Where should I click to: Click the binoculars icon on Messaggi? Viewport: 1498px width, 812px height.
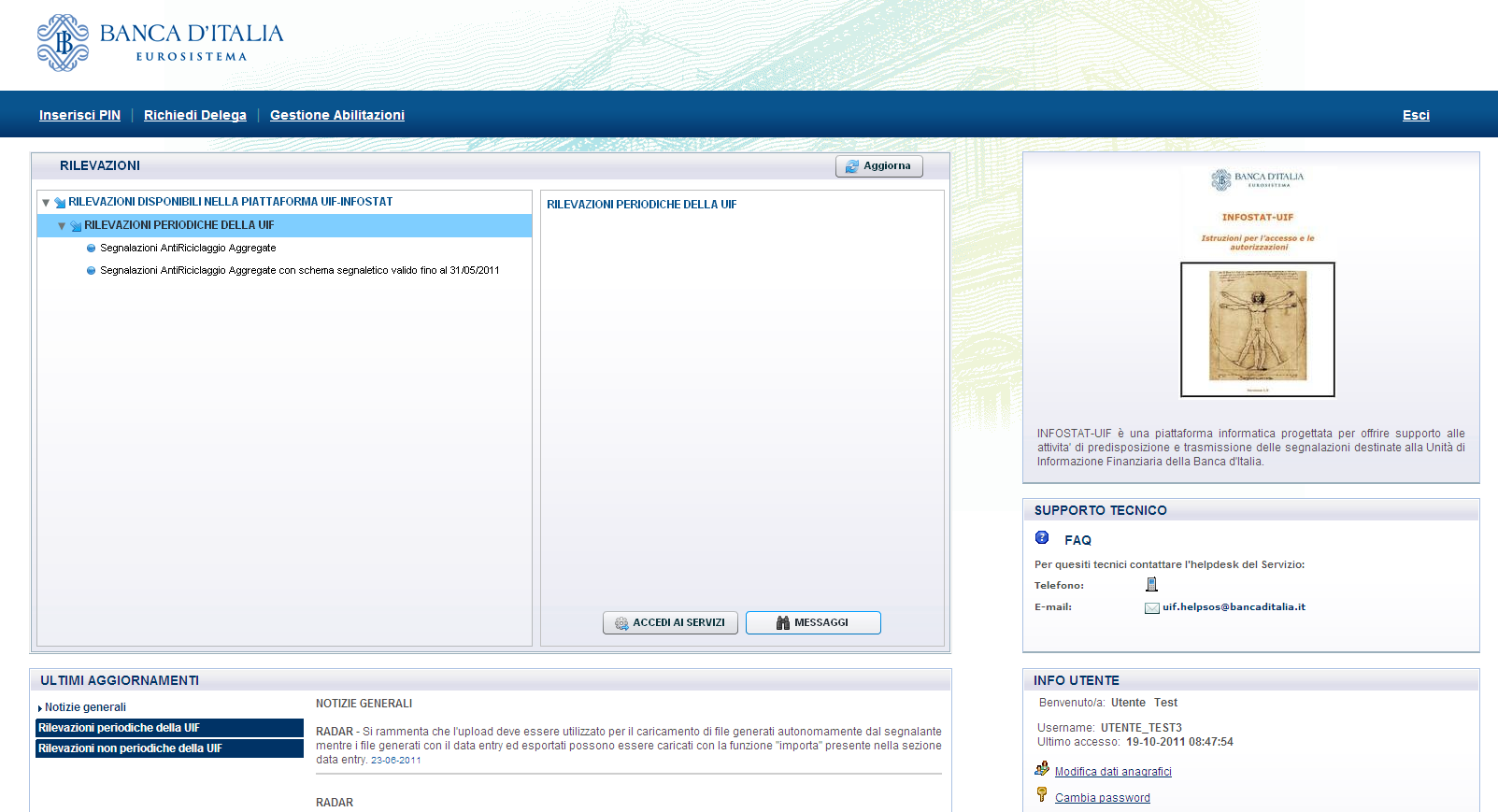pos(783,623)
